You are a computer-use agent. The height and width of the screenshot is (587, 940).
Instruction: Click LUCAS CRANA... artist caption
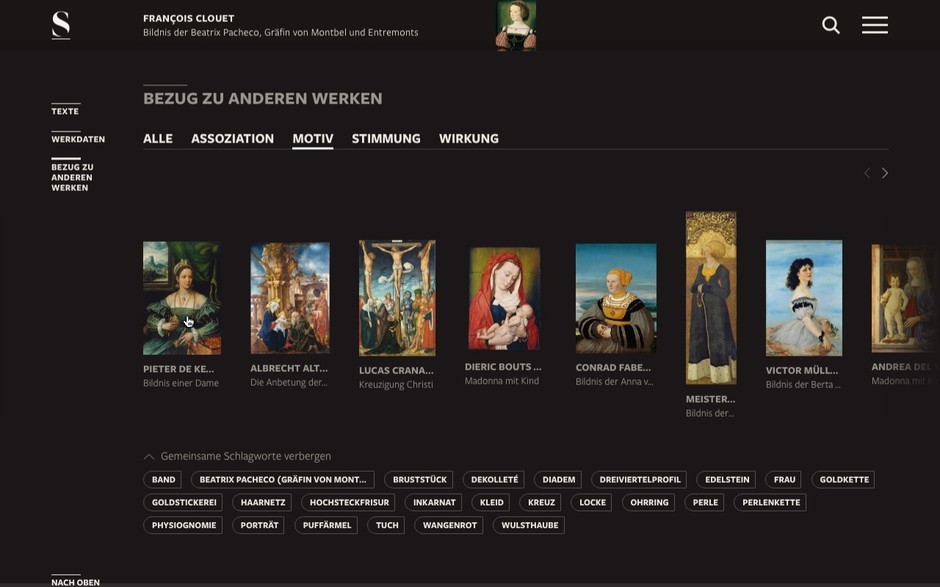click(x=396, y=371)
